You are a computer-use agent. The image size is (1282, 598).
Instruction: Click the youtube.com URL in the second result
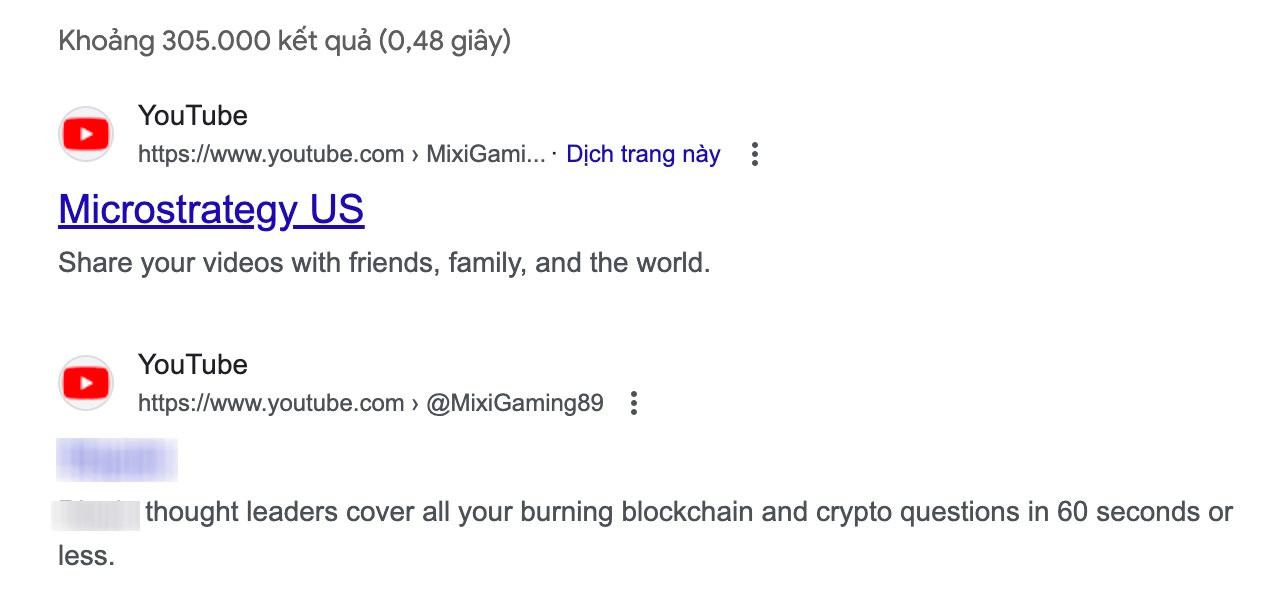pyautogui.click(x=270, y=403)
